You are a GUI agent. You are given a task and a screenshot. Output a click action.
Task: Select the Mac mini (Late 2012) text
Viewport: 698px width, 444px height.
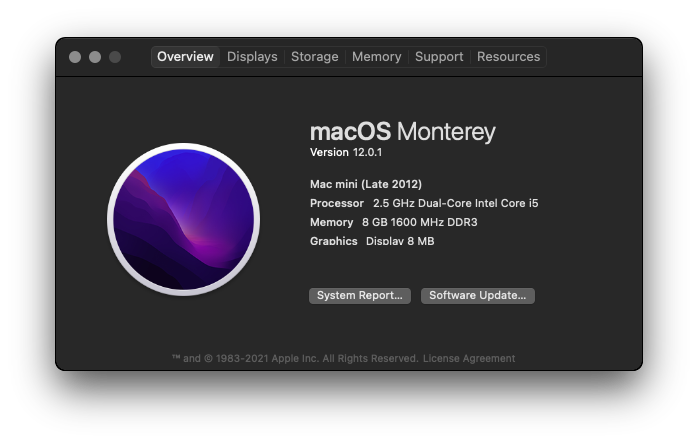click(366, 184)
